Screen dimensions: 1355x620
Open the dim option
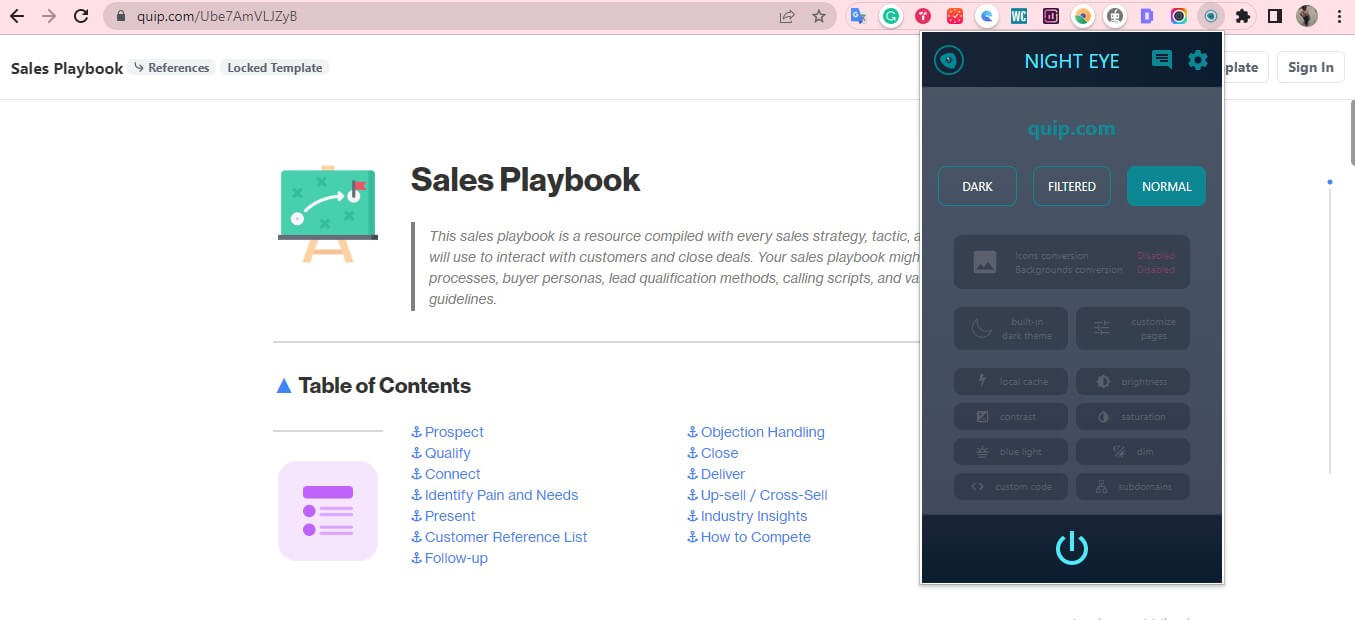point(1133,451)
